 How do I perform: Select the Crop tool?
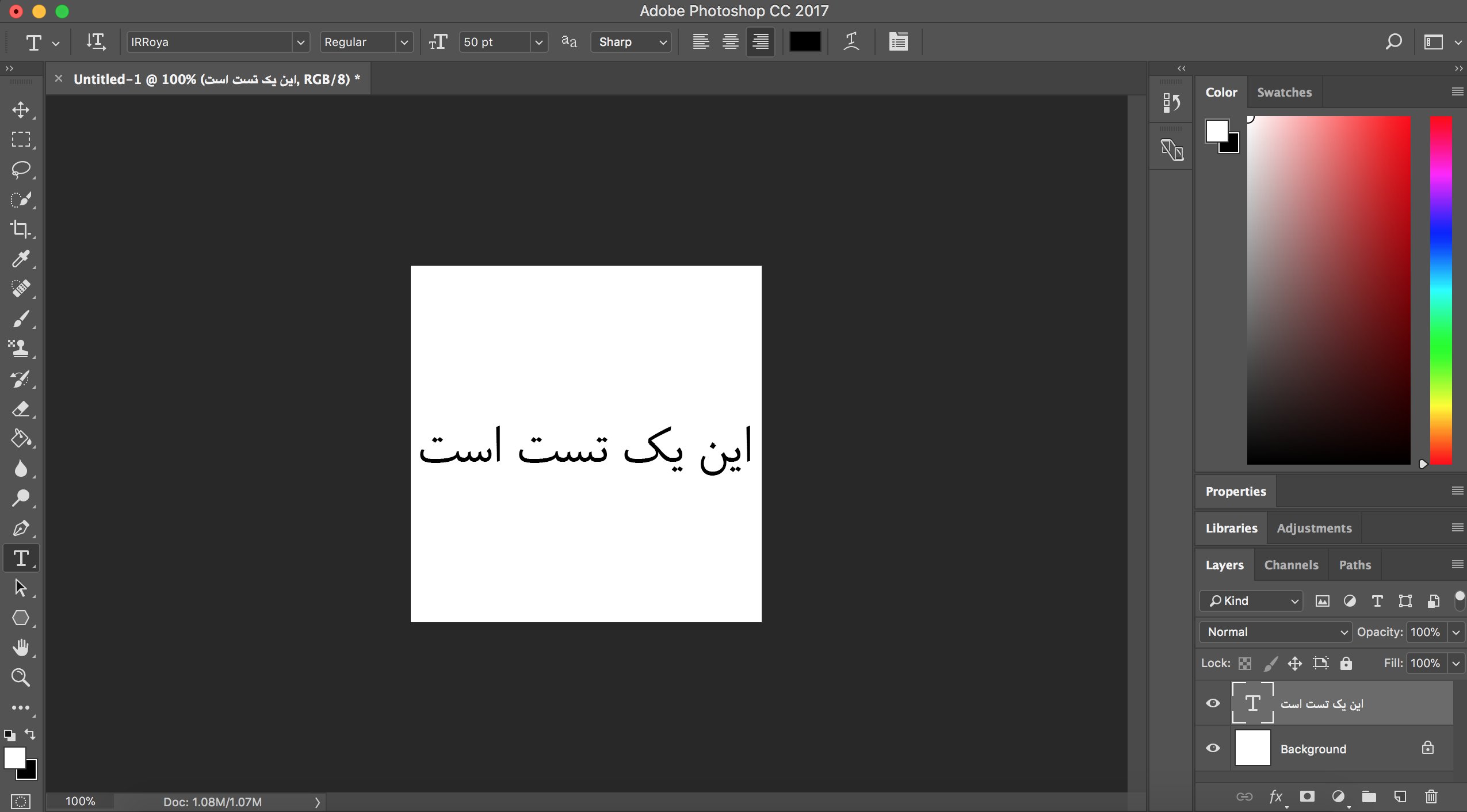[x=21, y=229]
